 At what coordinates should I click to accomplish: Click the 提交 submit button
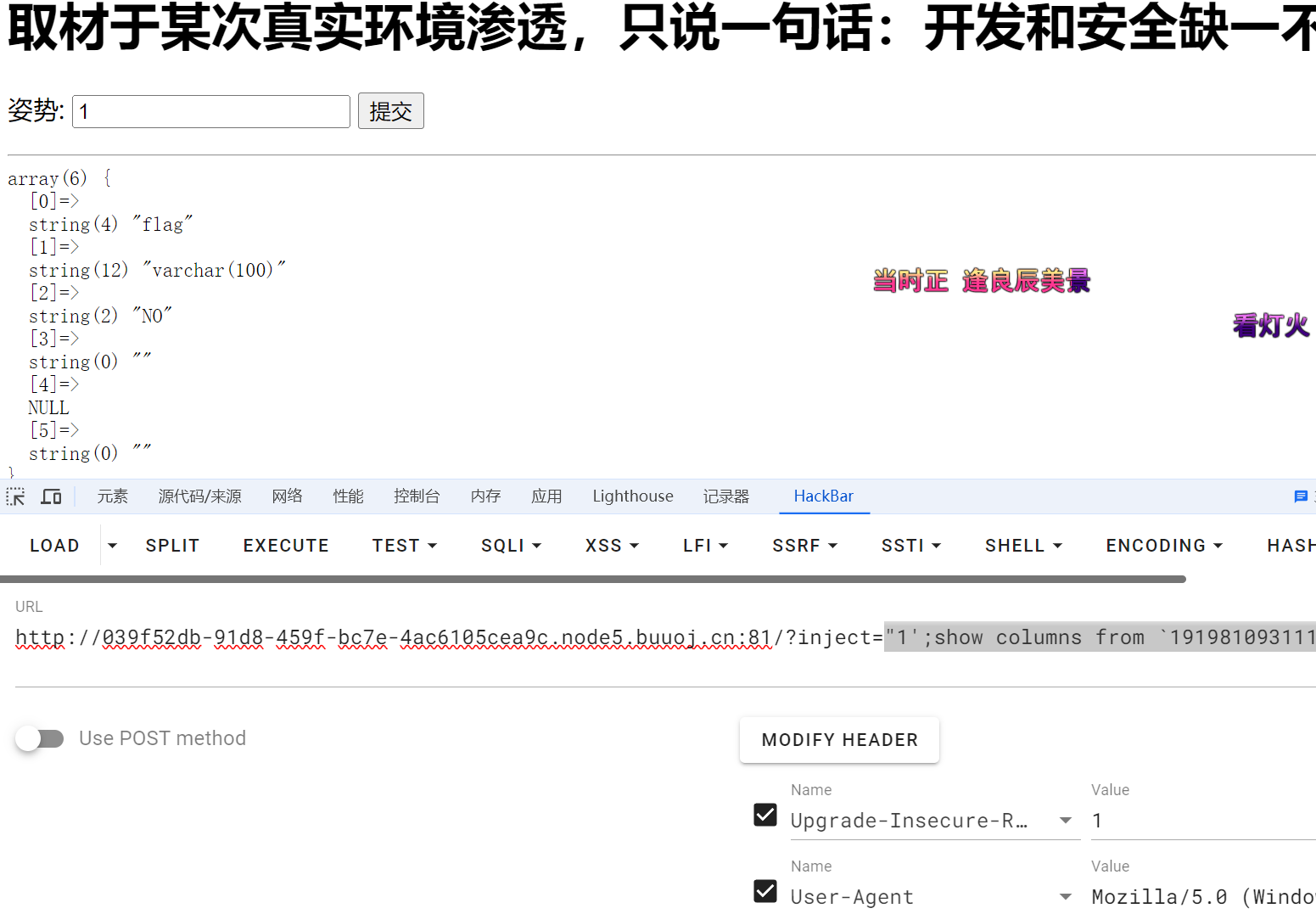tap(390, 111)
